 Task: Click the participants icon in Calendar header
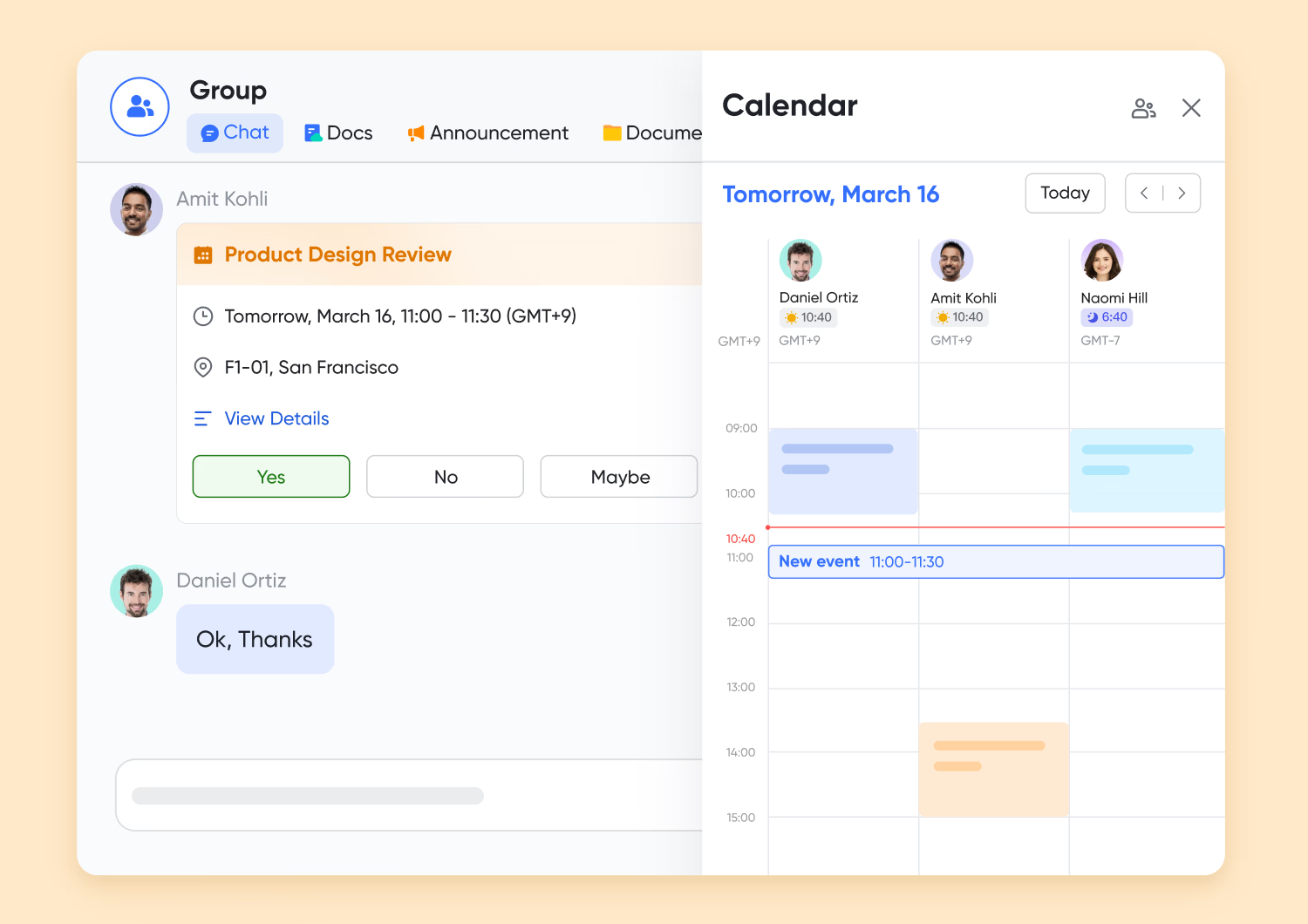[1143, 108]
